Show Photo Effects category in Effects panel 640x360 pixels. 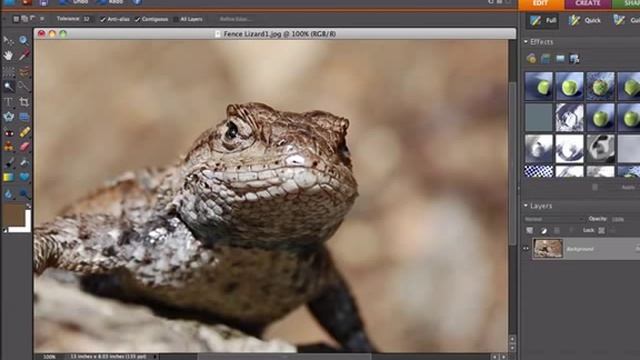[x=560, y=58]
